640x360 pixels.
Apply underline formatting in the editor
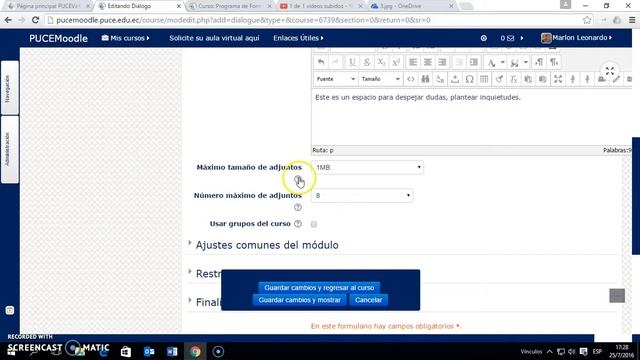pos(352,62)
